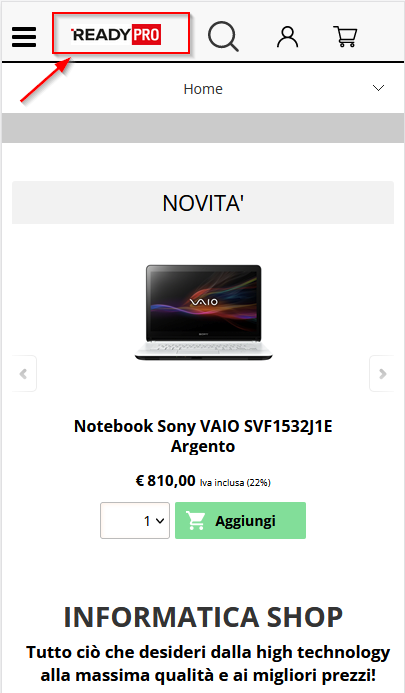Open Notebook Sony VAIO SVF1532J1E Argento title
The height and width of the screenshot is (693, 405).
pyautogui.click(x=203, y=436)
